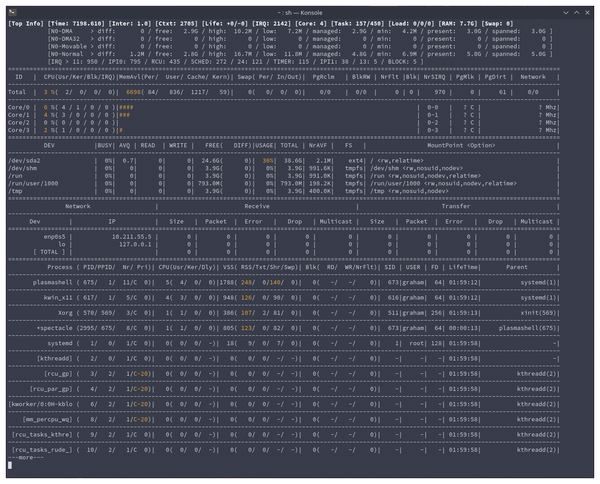The height and width of the screenshot is (484, 600).
Task: Select the '[Core: 4]' header value
Action: pyautogui.click(x=311, y=23)
